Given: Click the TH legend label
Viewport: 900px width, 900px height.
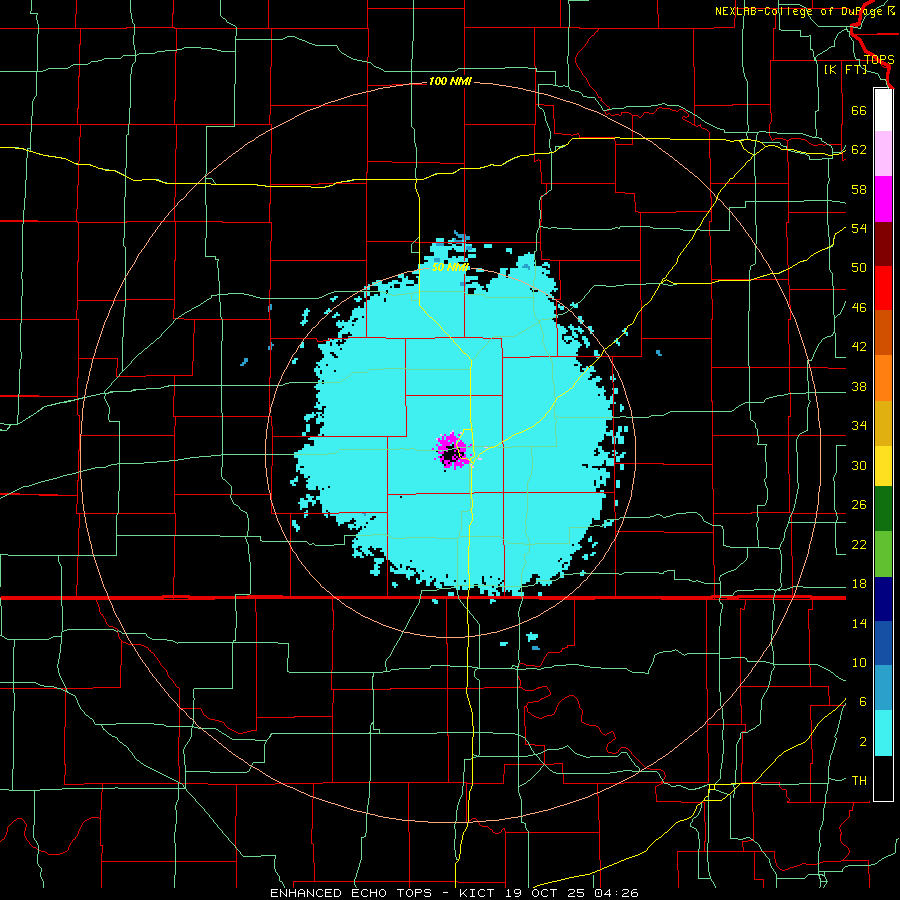Looking at the screenshot, I should coord(859,781).
